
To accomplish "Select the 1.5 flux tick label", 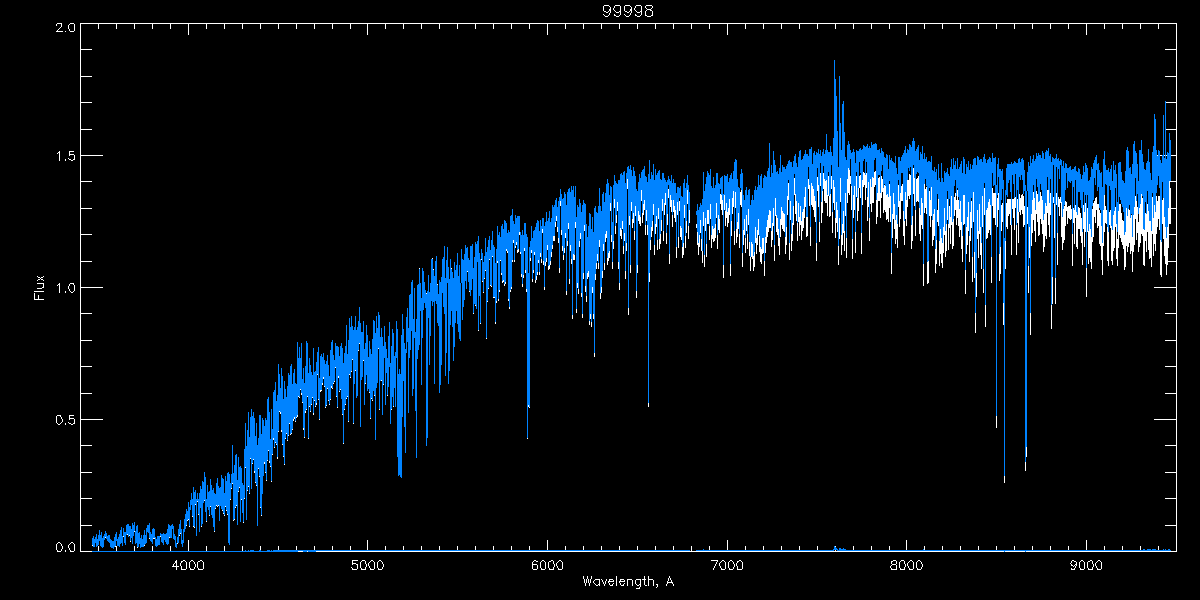I will [x=66, y=157].
